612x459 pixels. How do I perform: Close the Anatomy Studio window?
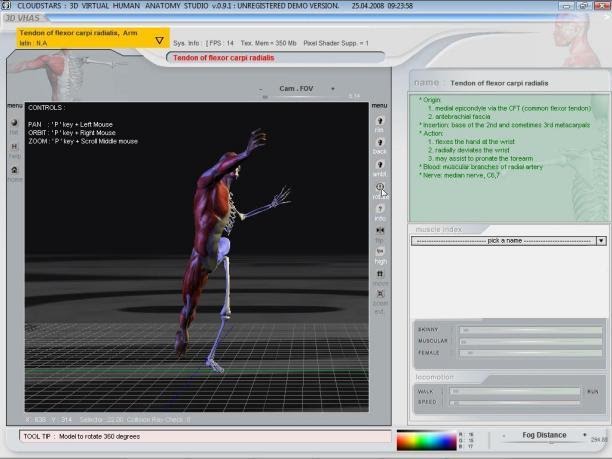click(x=602, y=6)
